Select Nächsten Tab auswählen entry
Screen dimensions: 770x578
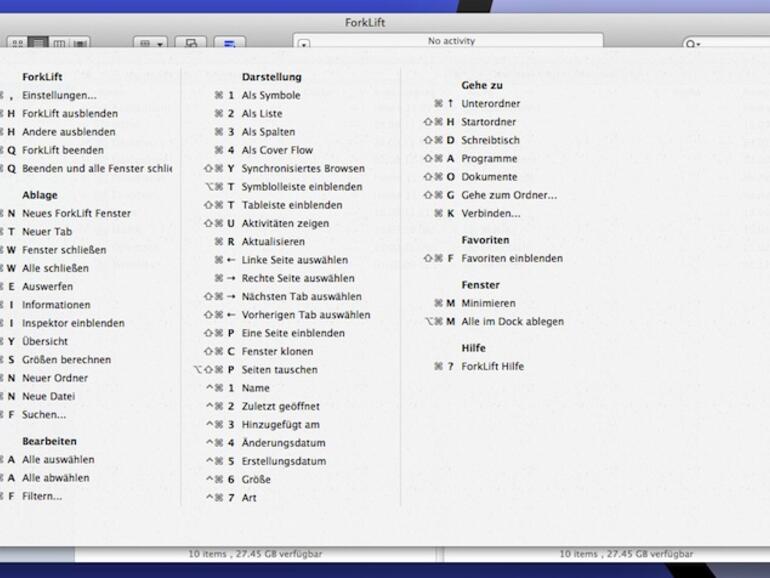click(x=302, y=297)
